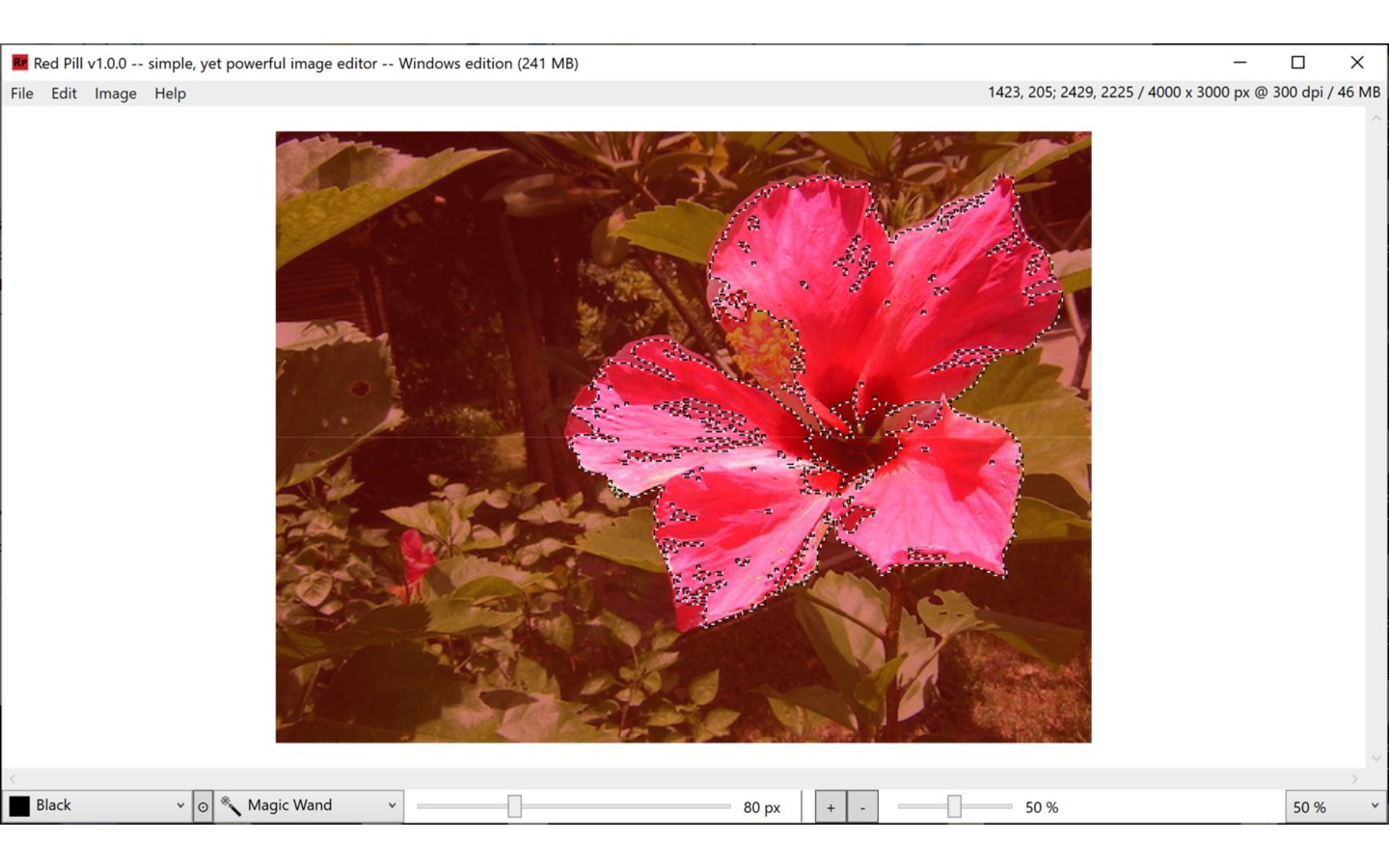The height and width of the screenshot is (868, 1389).
Task: Open the File menu
Action: tap(21, 94)
